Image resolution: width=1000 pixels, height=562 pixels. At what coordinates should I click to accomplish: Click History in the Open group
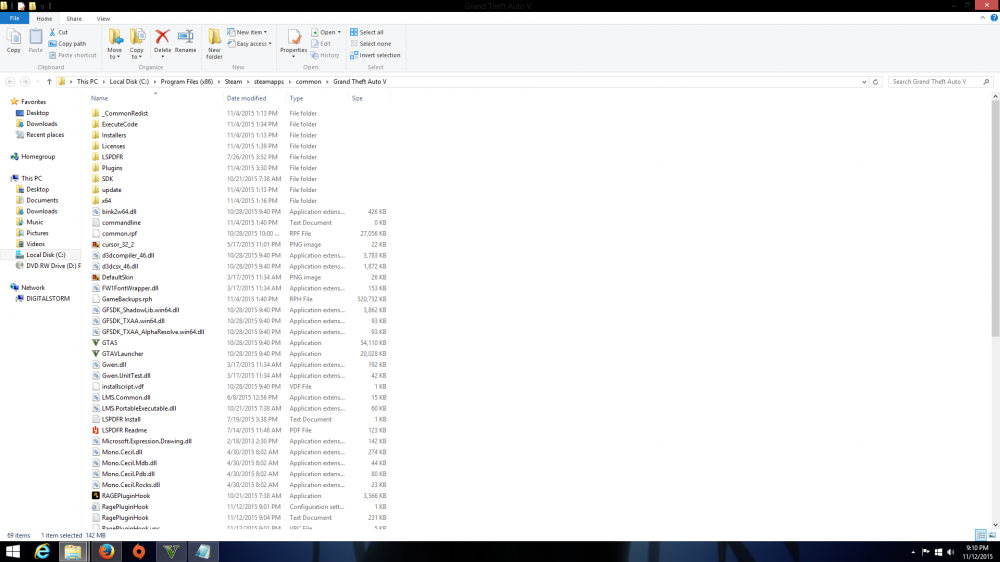325,55
